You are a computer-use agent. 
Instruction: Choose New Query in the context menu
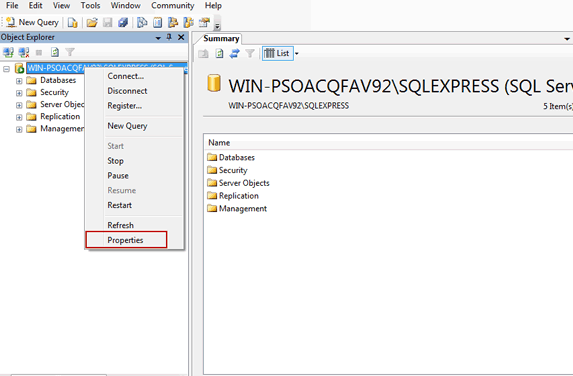coord(127,126)
